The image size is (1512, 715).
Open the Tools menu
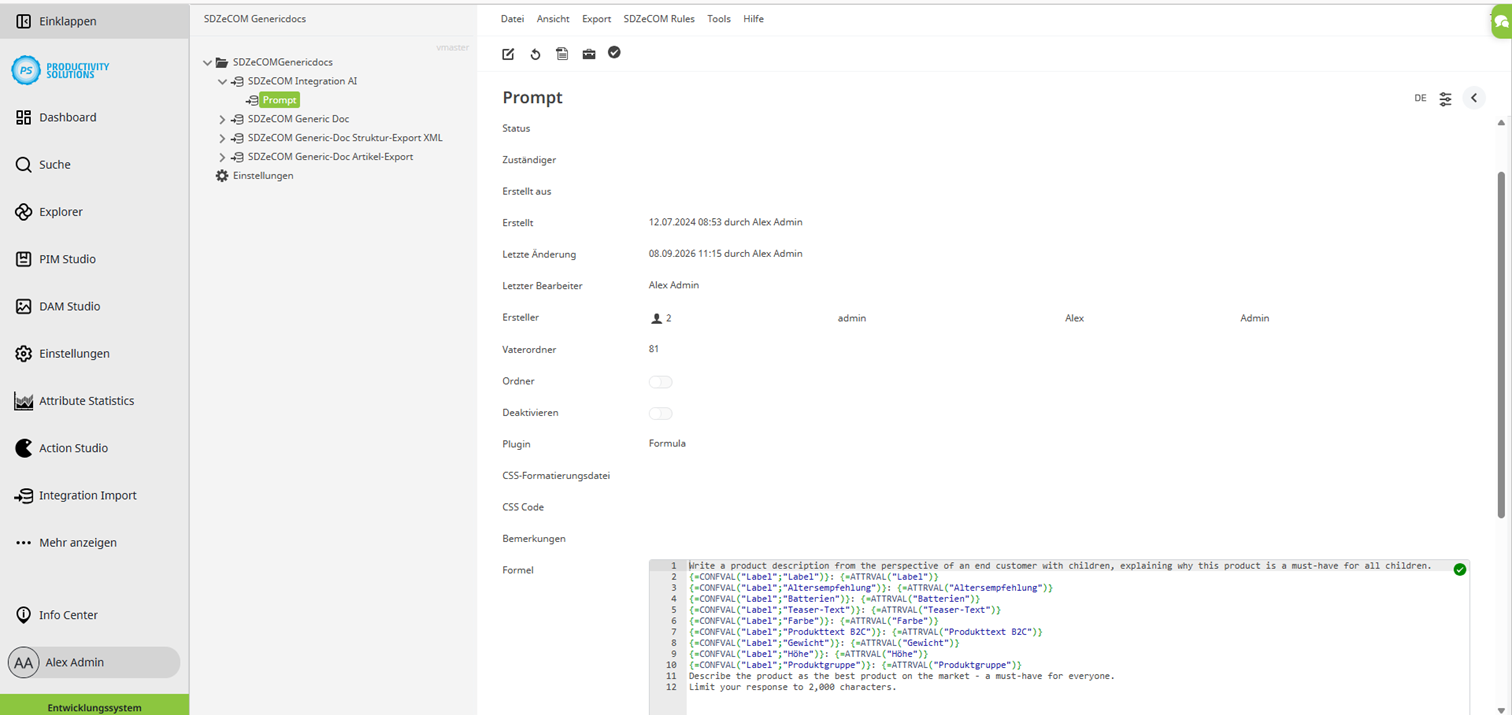719,19
